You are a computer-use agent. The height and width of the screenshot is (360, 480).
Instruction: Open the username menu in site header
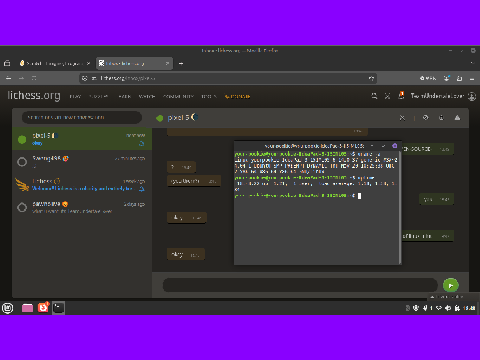click(x=437, y=96)
